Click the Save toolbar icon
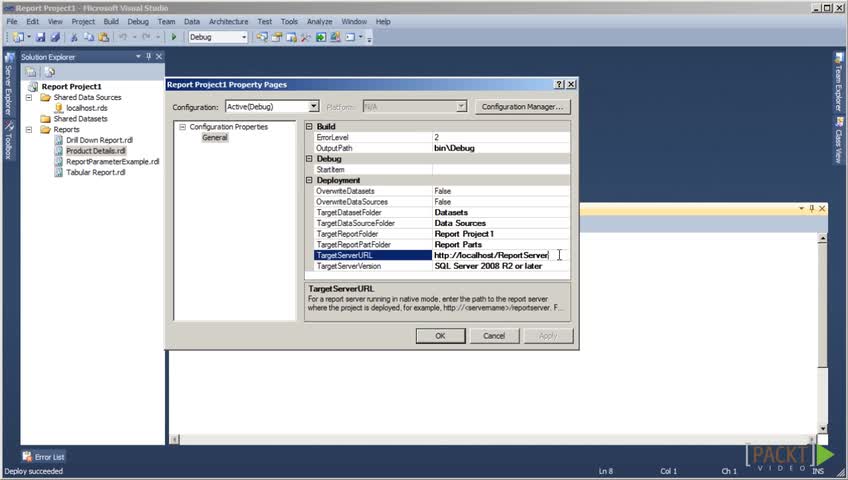The height and width of the screenshot is (480, 848). (41, 37)
